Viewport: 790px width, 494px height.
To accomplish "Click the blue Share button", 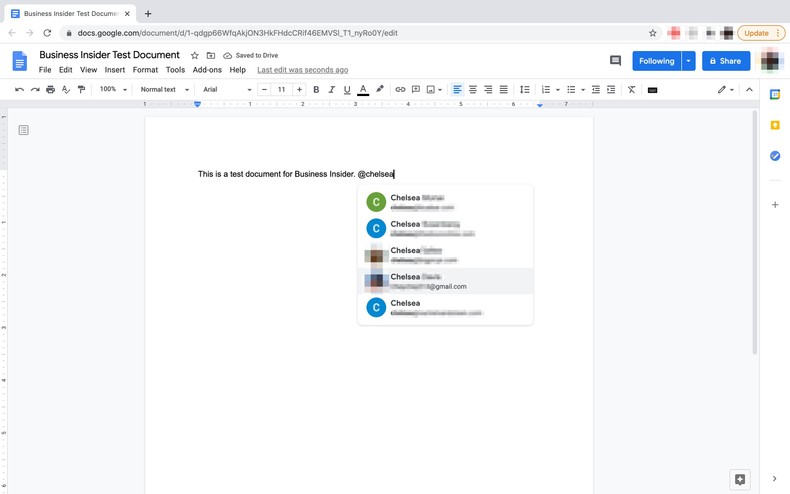I will pos(726,61).
